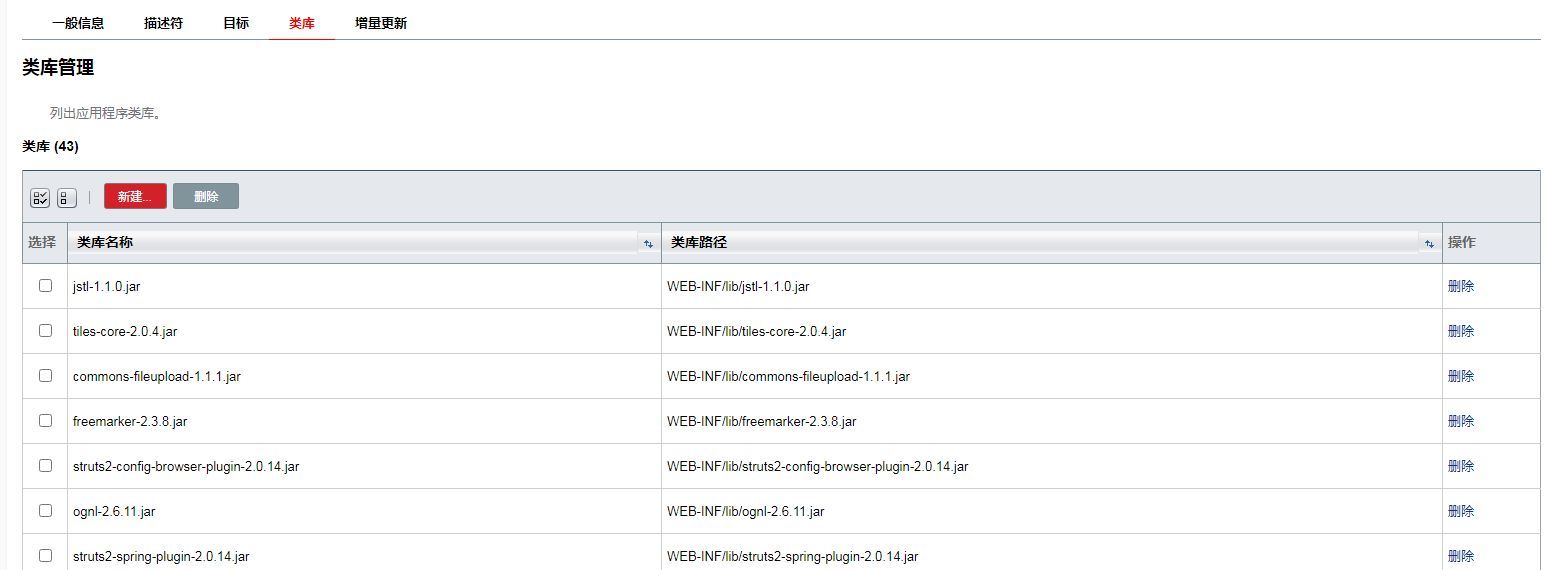Sort by 类库名称 column arrow icon
1550x570 pixels.
coord(648,243)
